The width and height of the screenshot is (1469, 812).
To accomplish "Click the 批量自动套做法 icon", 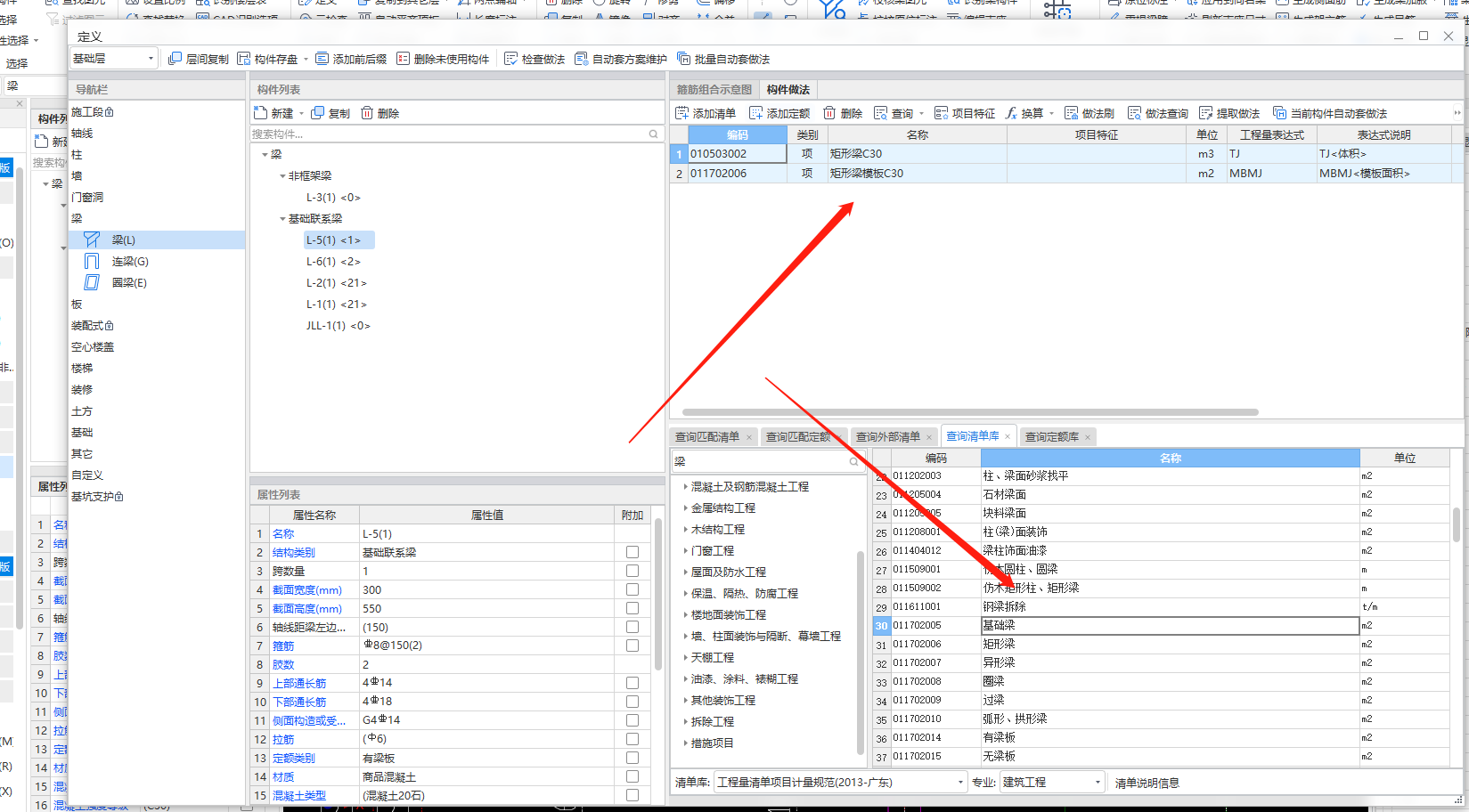I will click(683, 59).
